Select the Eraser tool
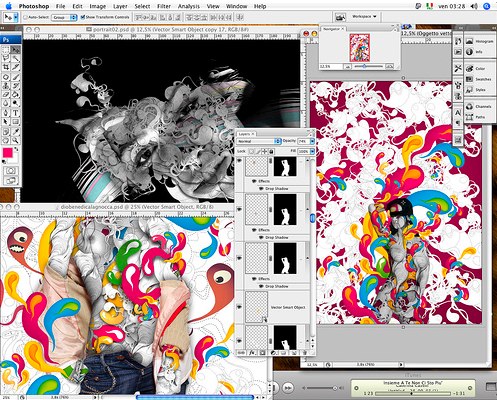497x400 pixels. (6, 95)
